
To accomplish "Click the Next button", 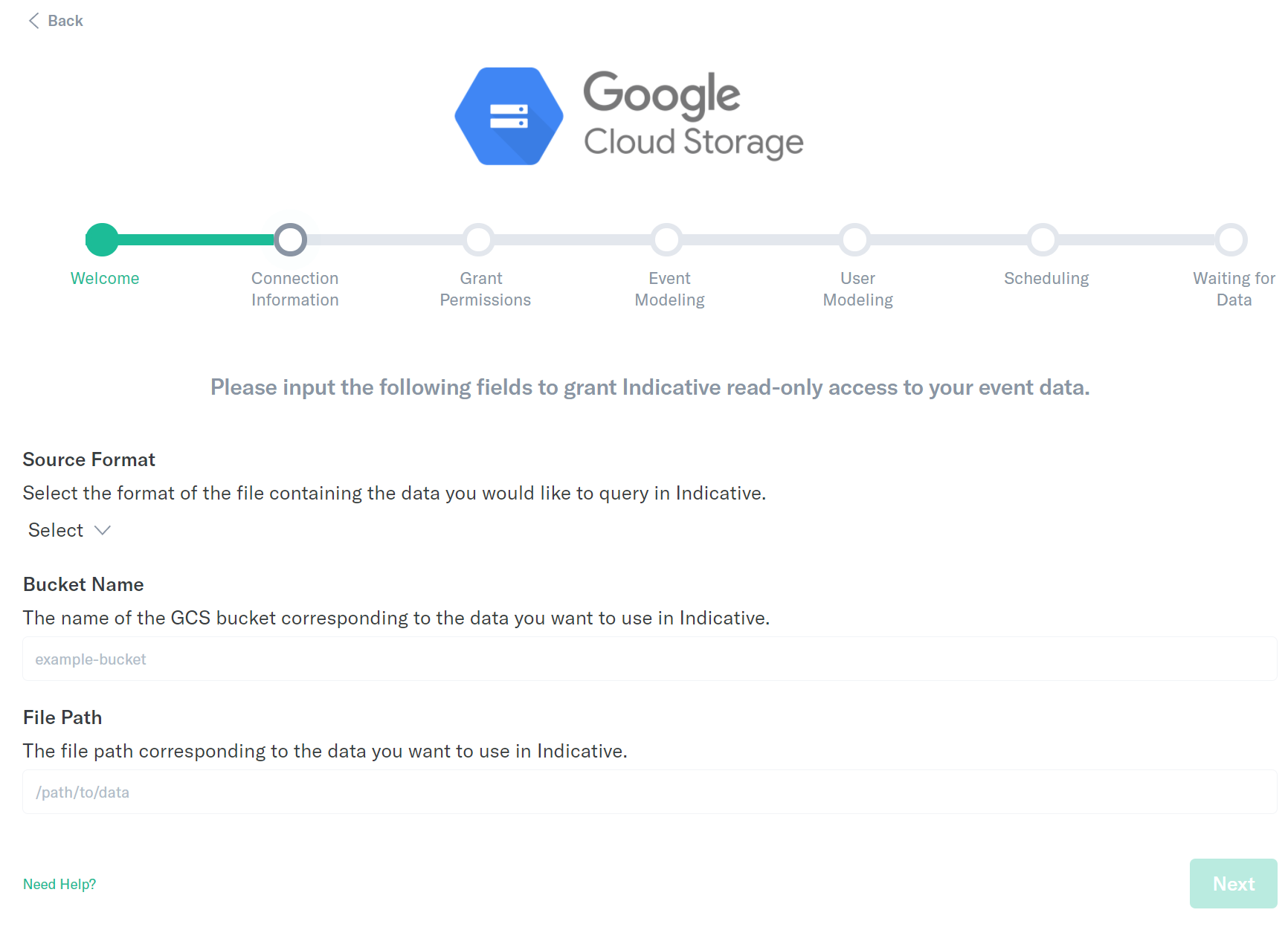I will pyautogui.click(x=1234, y=883).
